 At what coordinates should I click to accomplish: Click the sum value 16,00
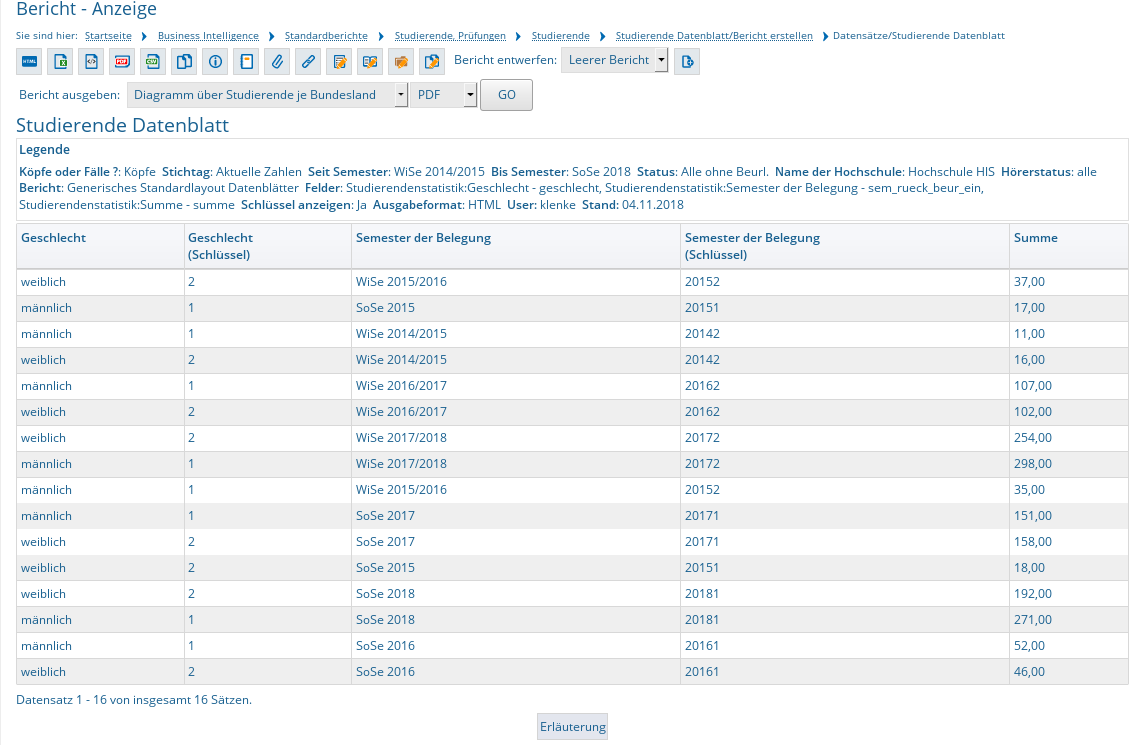pos(1029,360)
